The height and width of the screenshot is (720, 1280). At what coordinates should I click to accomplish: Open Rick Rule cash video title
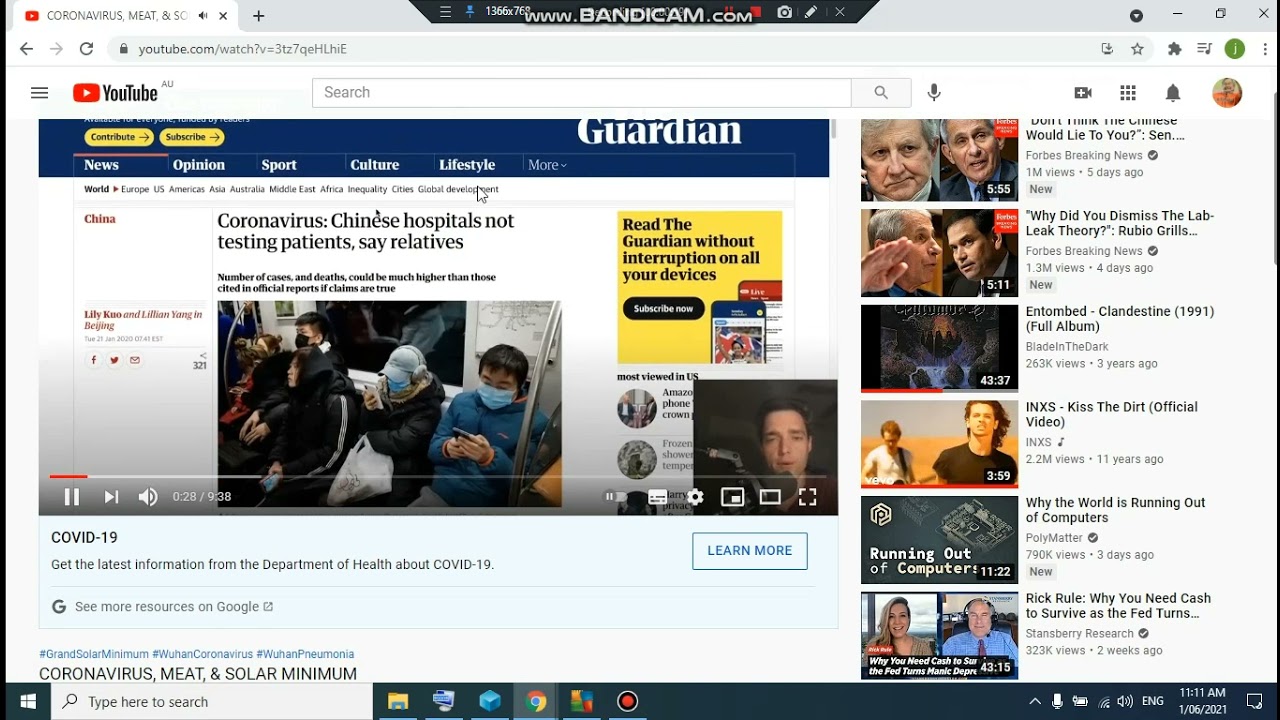[1119, 606]
